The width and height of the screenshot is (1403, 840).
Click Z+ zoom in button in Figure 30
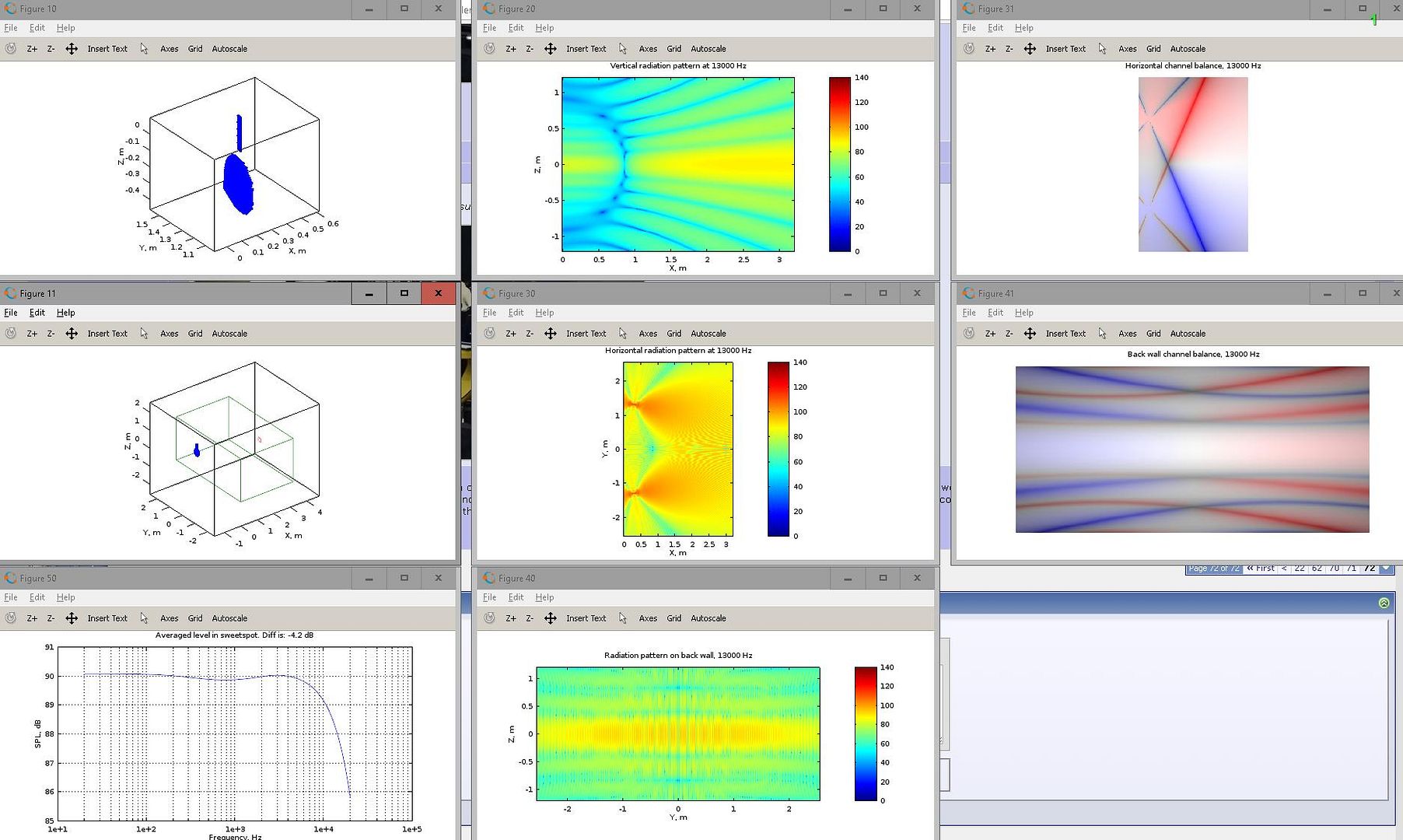coord(511,334)
